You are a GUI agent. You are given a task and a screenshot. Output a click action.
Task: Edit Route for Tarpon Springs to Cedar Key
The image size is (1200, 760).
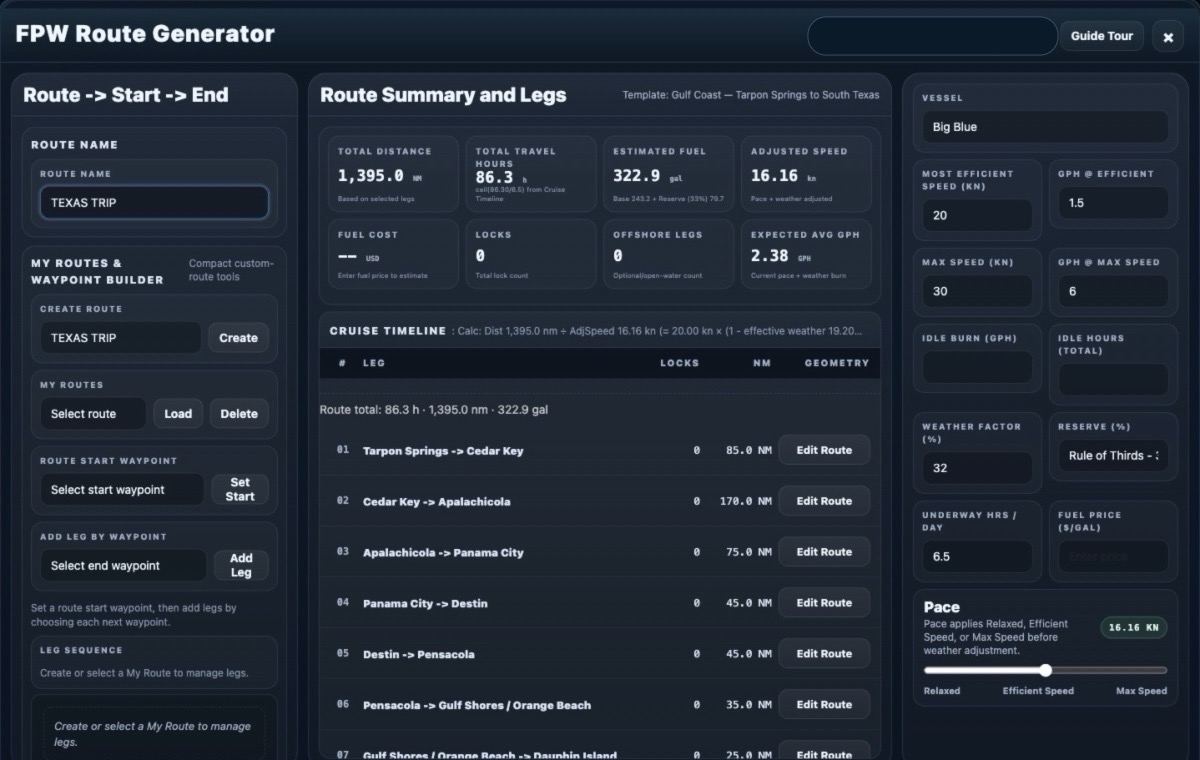pyautogui.click(x=824, y=450)
